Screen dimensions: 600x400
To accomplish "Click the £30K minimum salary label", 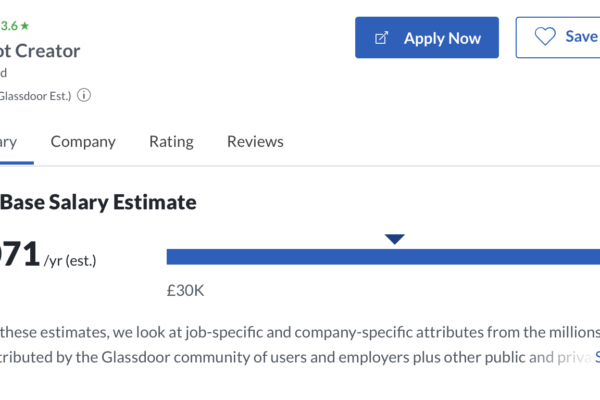I will coord(185,291).
